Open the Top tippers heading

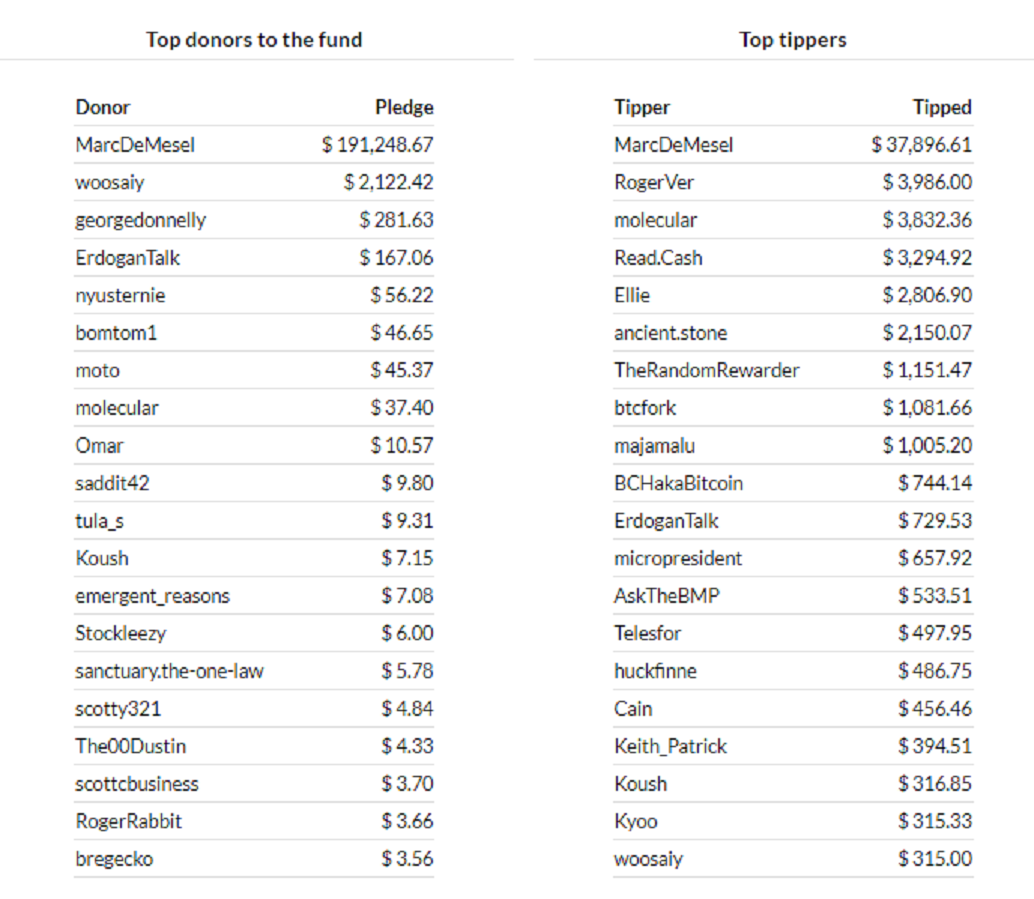[x=793, y=40]
